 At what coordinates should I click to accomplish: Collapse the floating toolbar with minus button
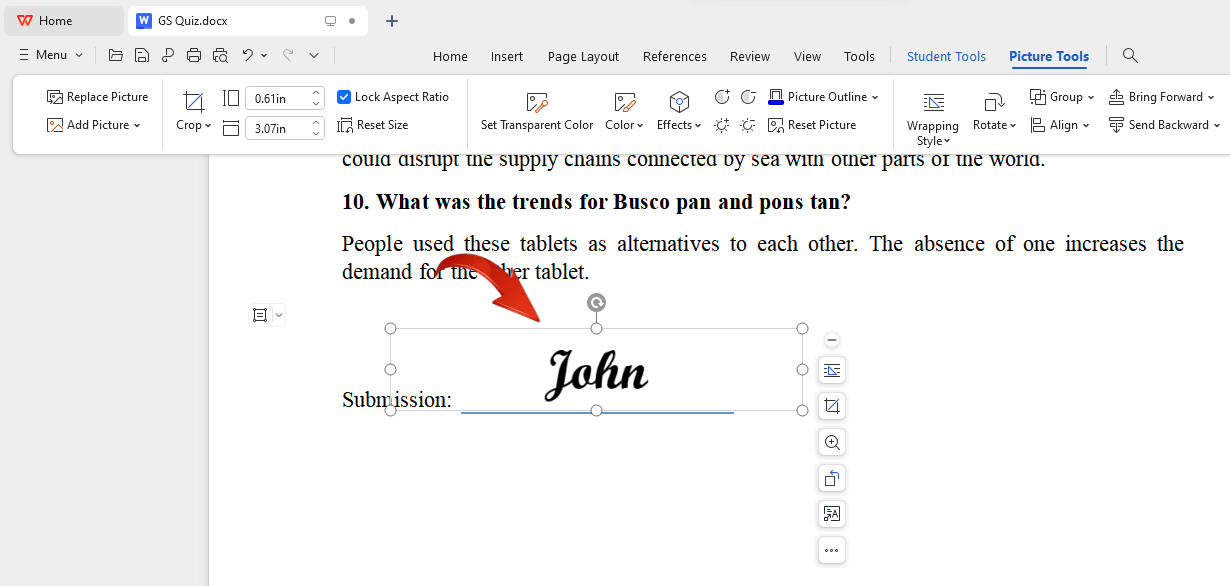point(831,340)
